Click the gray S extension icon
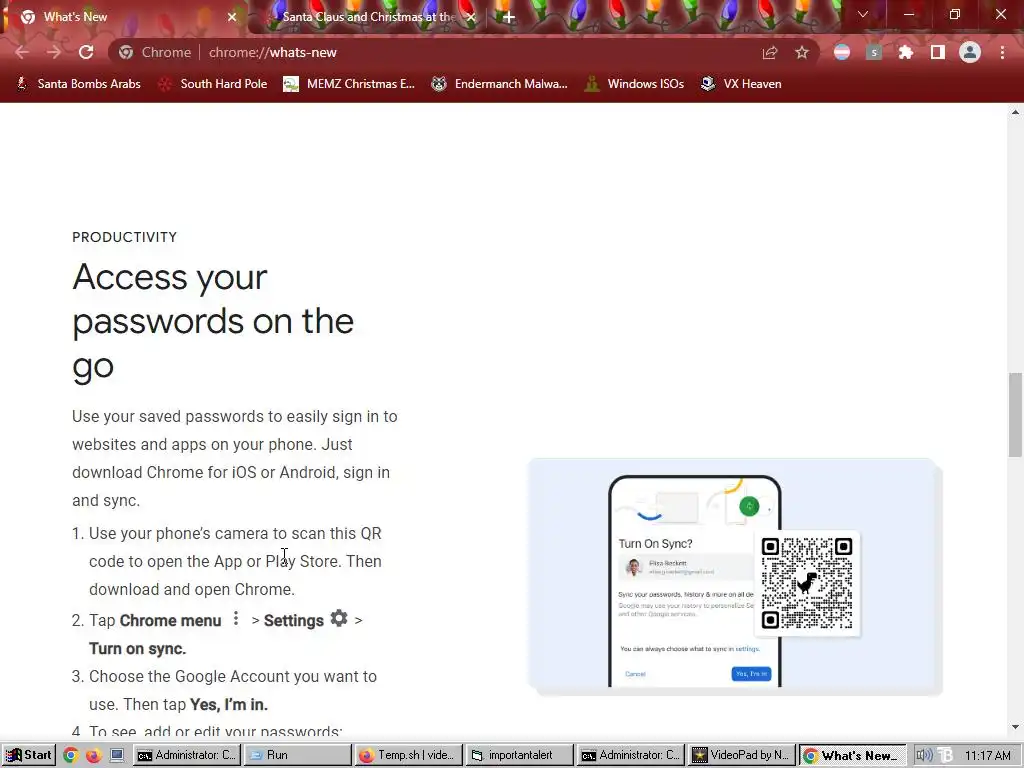 pos(874,52)
